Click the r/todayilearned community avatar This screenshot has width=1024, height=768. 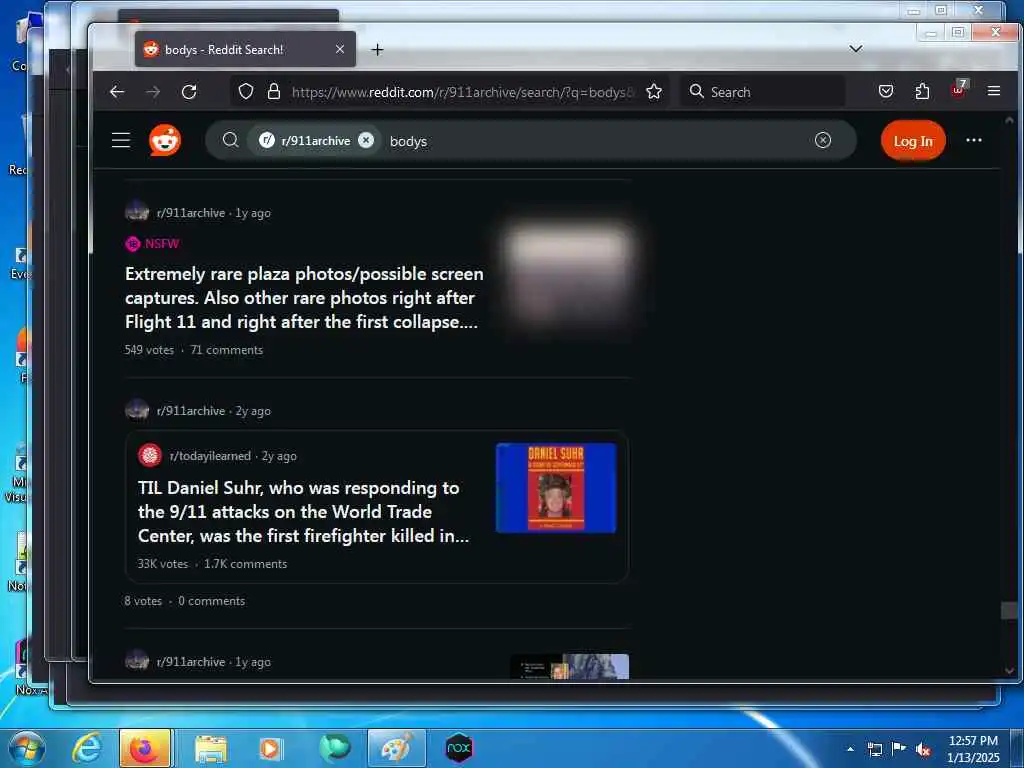coord(150,455)
